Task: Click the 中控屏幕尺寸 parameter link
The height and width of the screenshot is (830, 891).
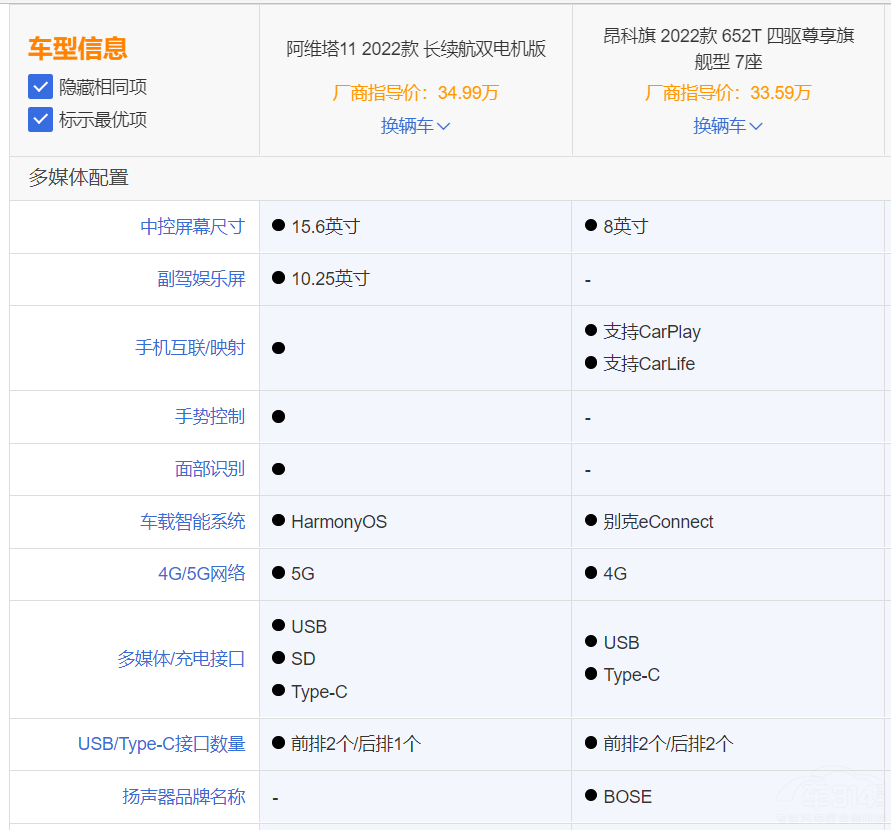Action: 192,227
